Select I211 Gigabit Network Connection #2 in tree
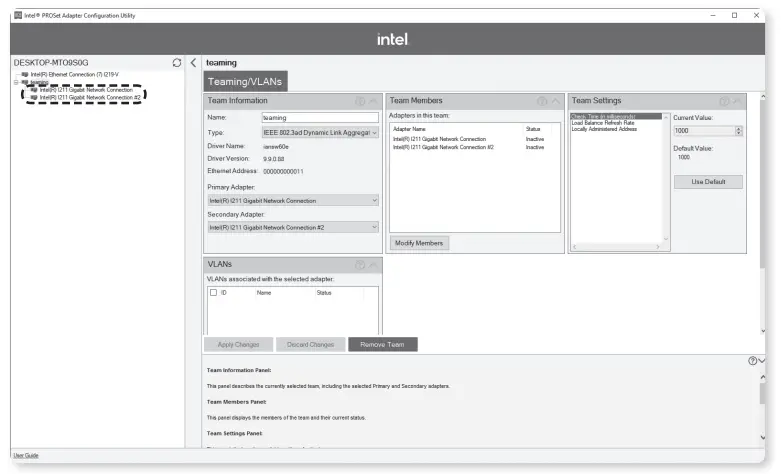Image resolution: width=781 pixels, height=474 pixels. point(90,98)
